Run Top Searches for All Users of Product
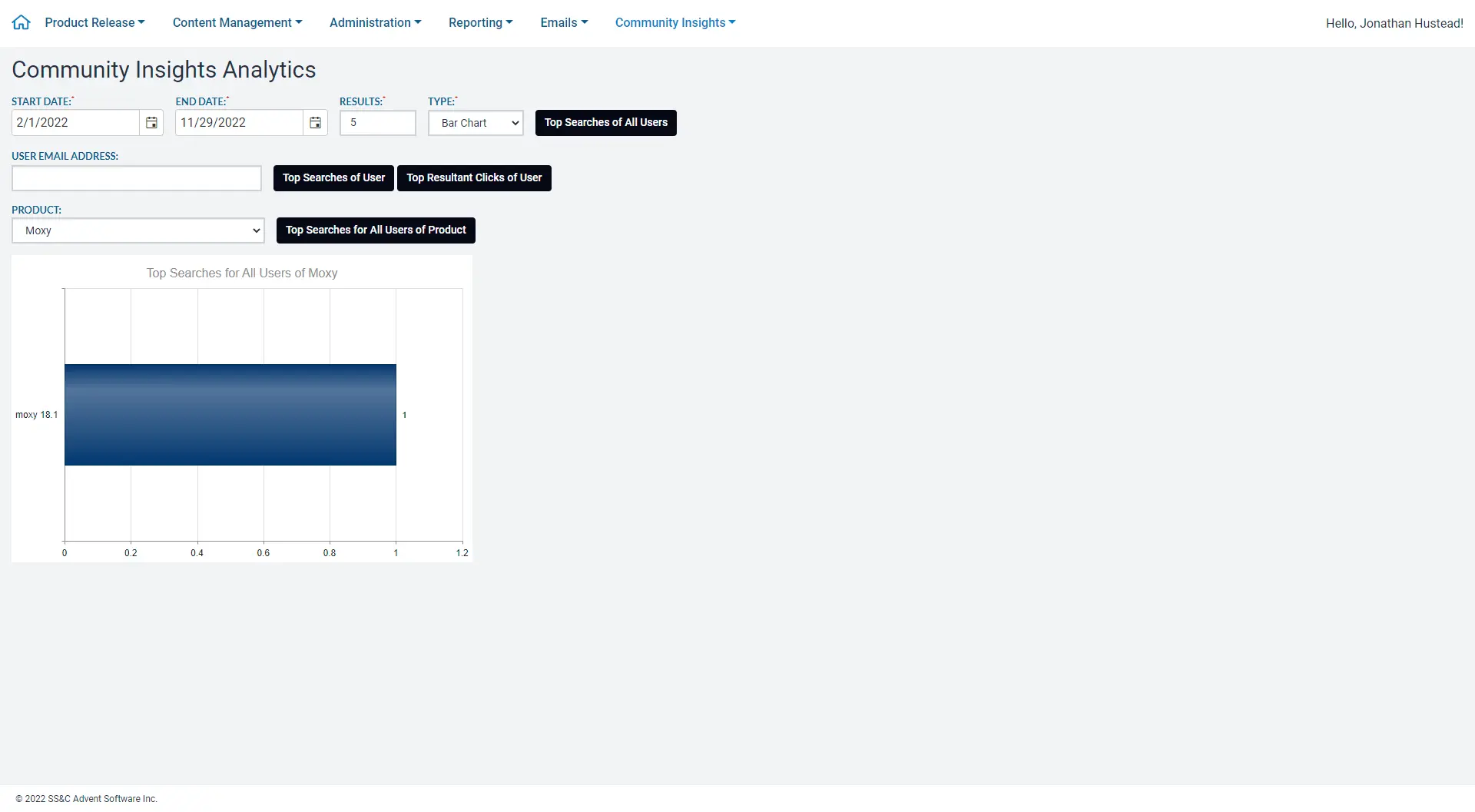The height and width of the screenshot is (812, 1475). [376, 230]
